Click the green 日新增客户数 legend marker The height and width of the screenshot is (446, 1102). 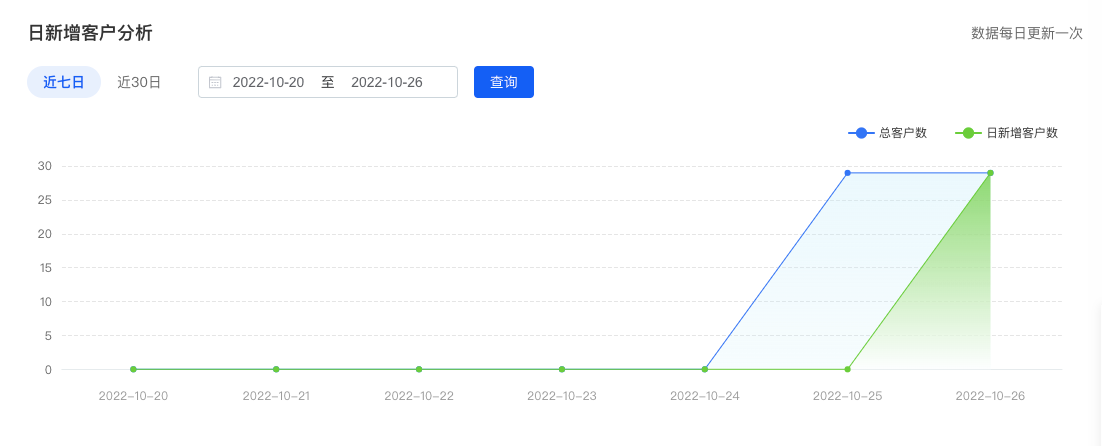[968, 133]
